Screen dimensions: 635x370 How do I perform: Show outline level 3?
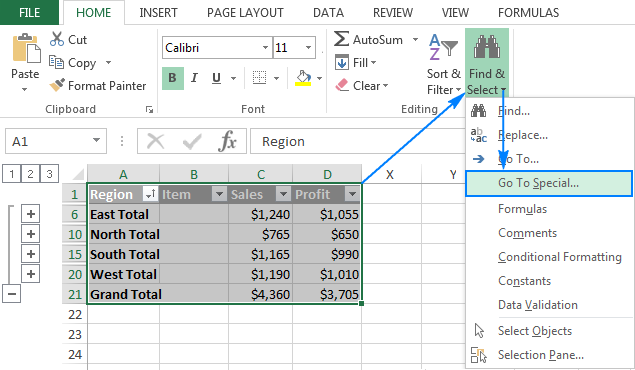pos(49,174)
